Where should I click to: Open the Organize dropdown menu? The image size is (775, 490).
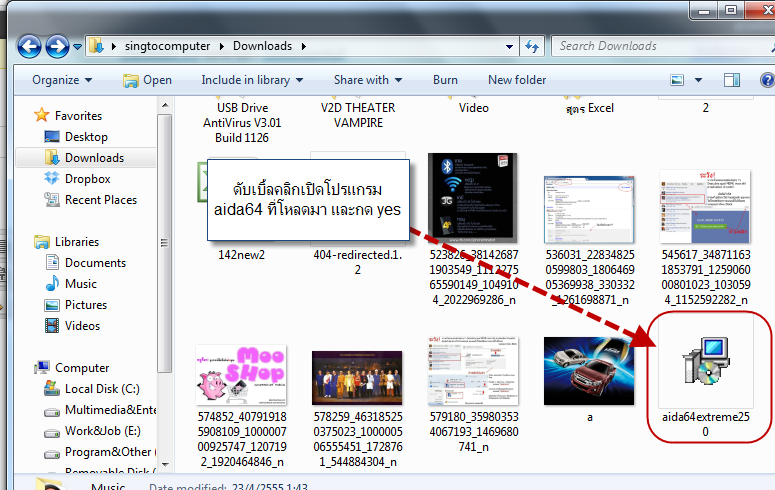(61, 80)
